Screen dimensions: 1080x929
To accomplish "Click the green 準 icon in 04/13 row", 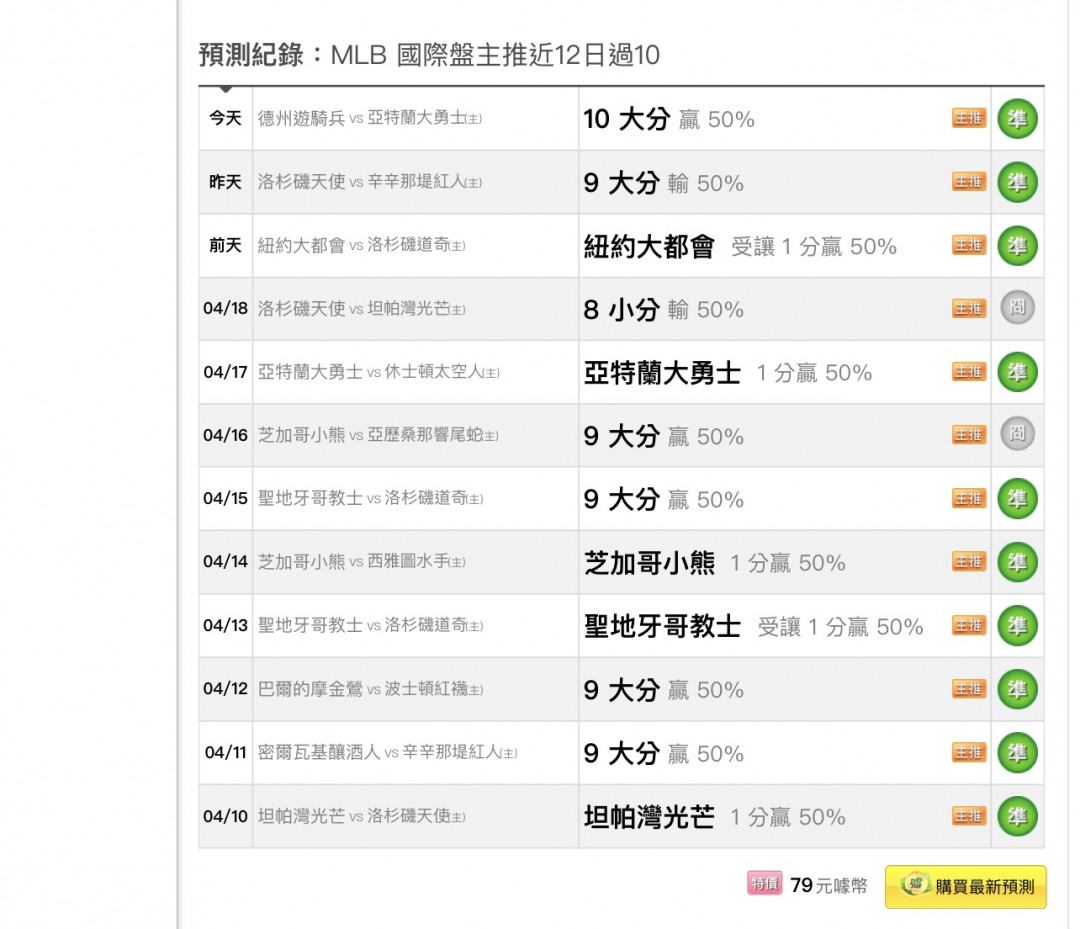I will point(1017,625).
